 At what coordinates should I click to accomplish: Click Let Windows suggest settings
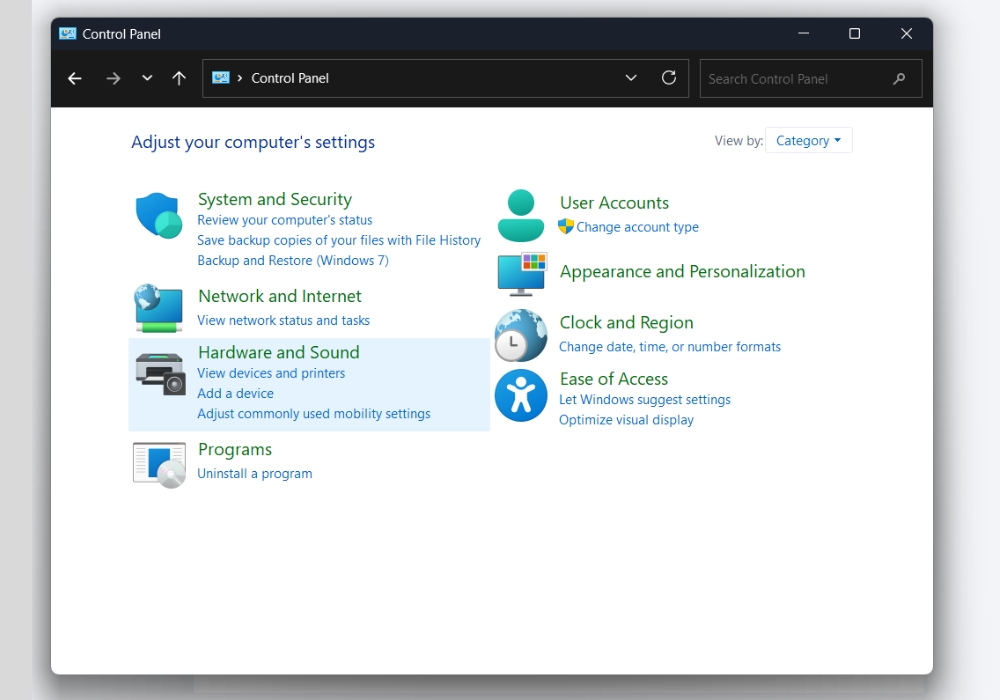[x=645, y=400]
